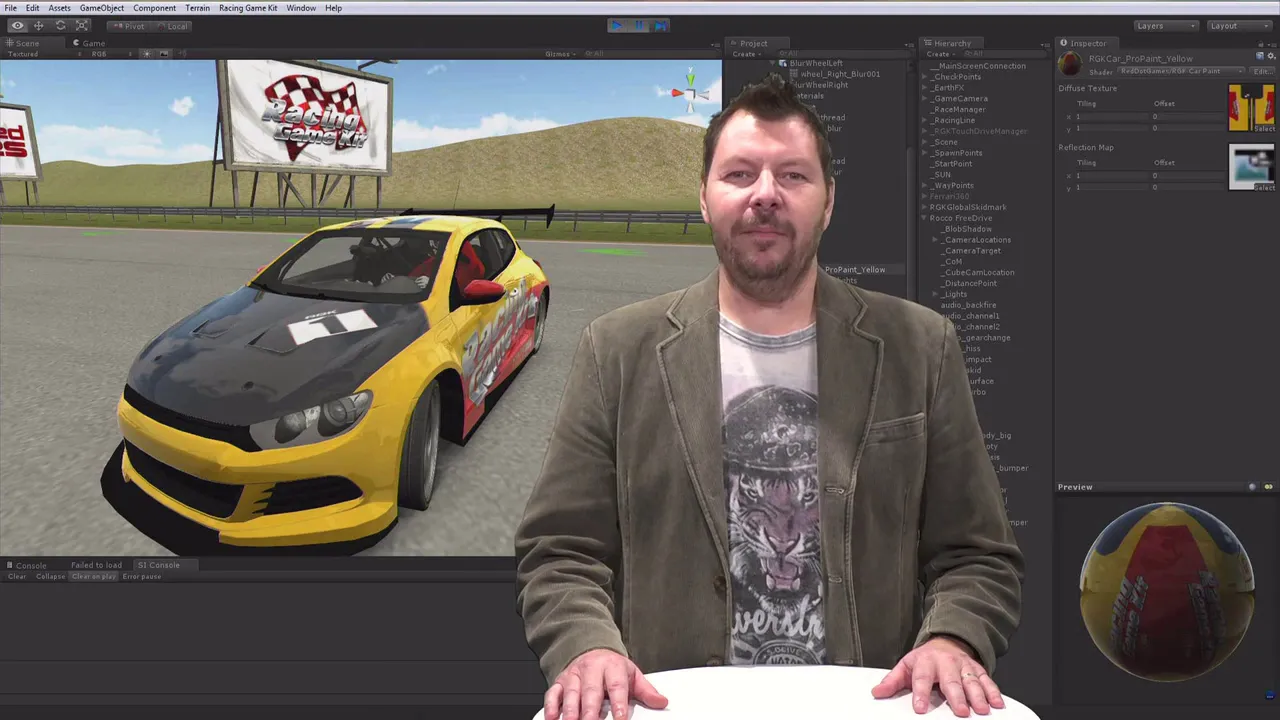Viewport: 1280px width, 720px height.
Task: Click the RGKCar_ProPaint_Yellow material preview icon
Action: click(1070, 65)
